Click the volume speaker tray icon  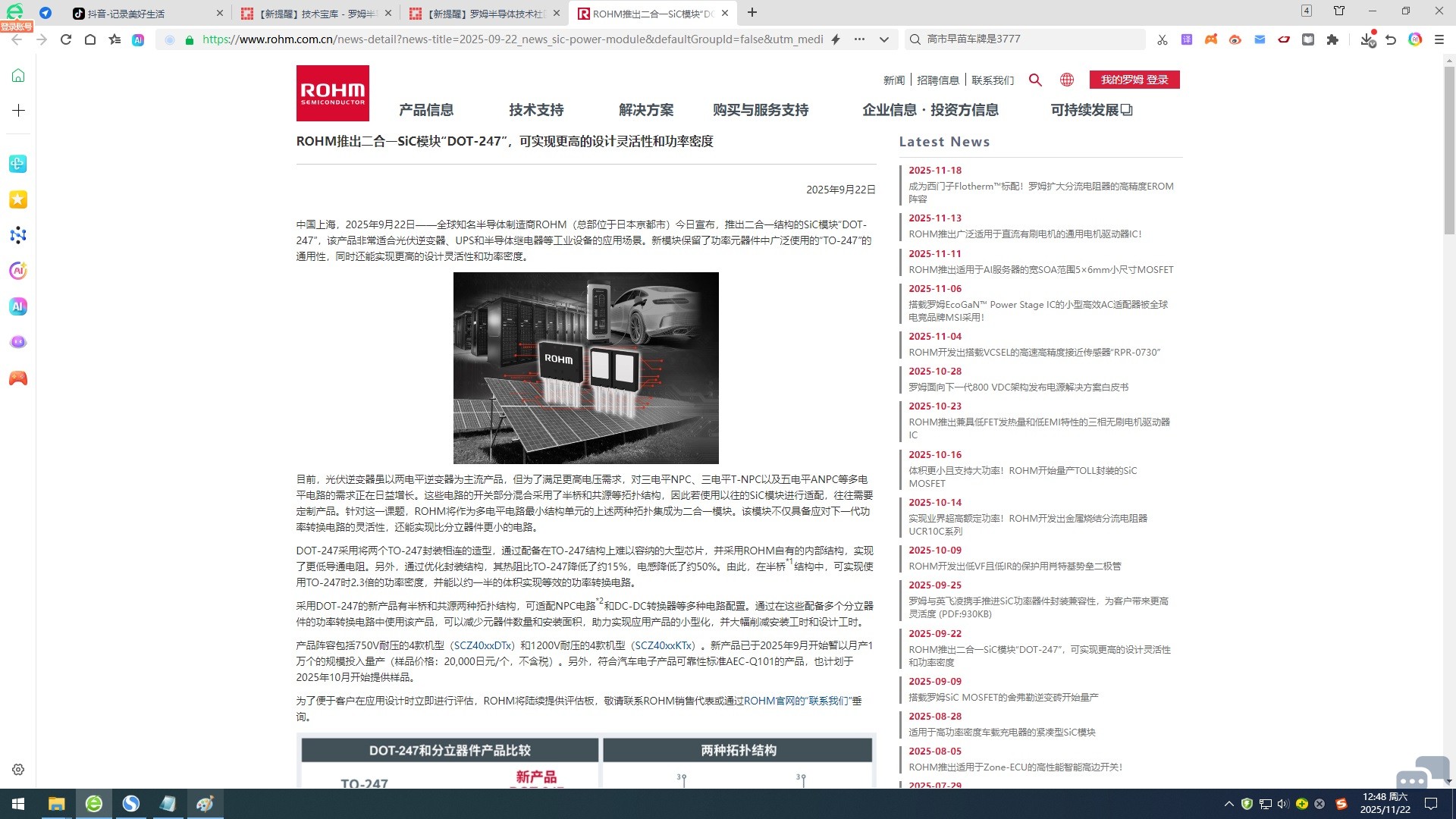[x=1283, y=804]
